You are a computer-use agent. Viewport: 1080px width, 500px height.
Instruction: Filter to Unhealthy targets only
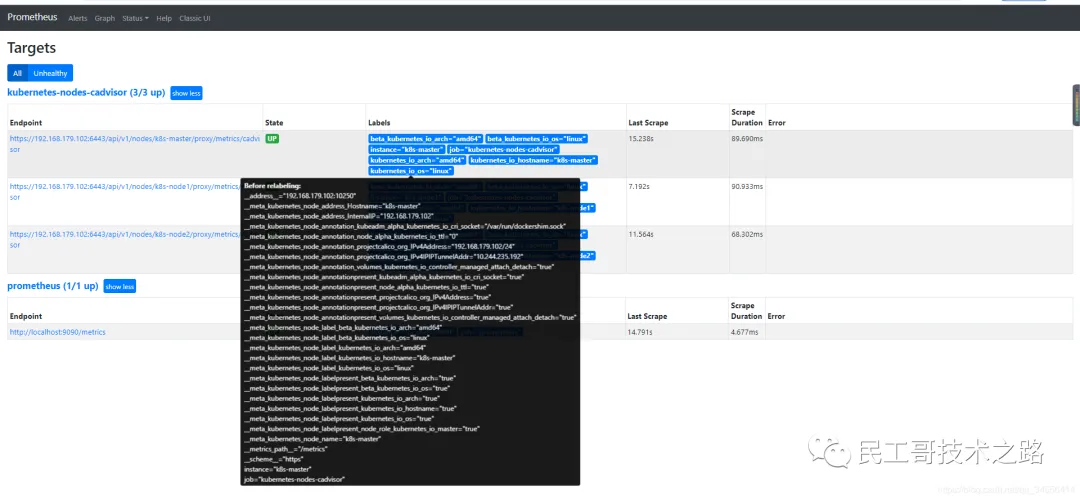(x=50, y=73)
